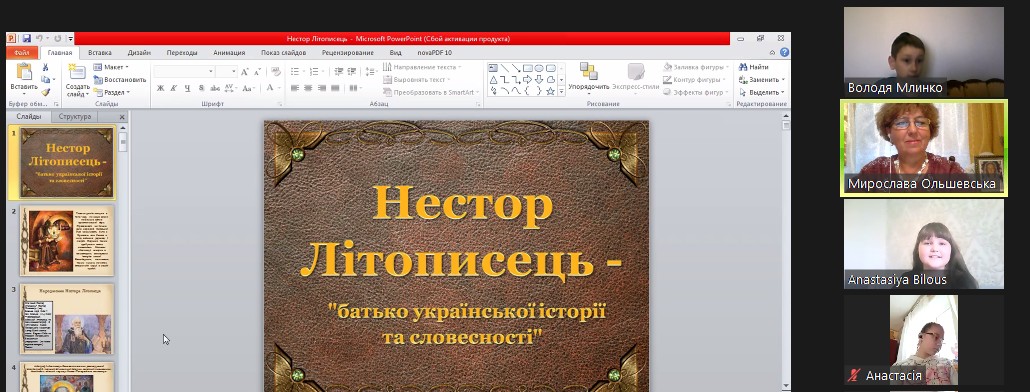Open the AV character spacing dropdown

(x=230, y=88)
